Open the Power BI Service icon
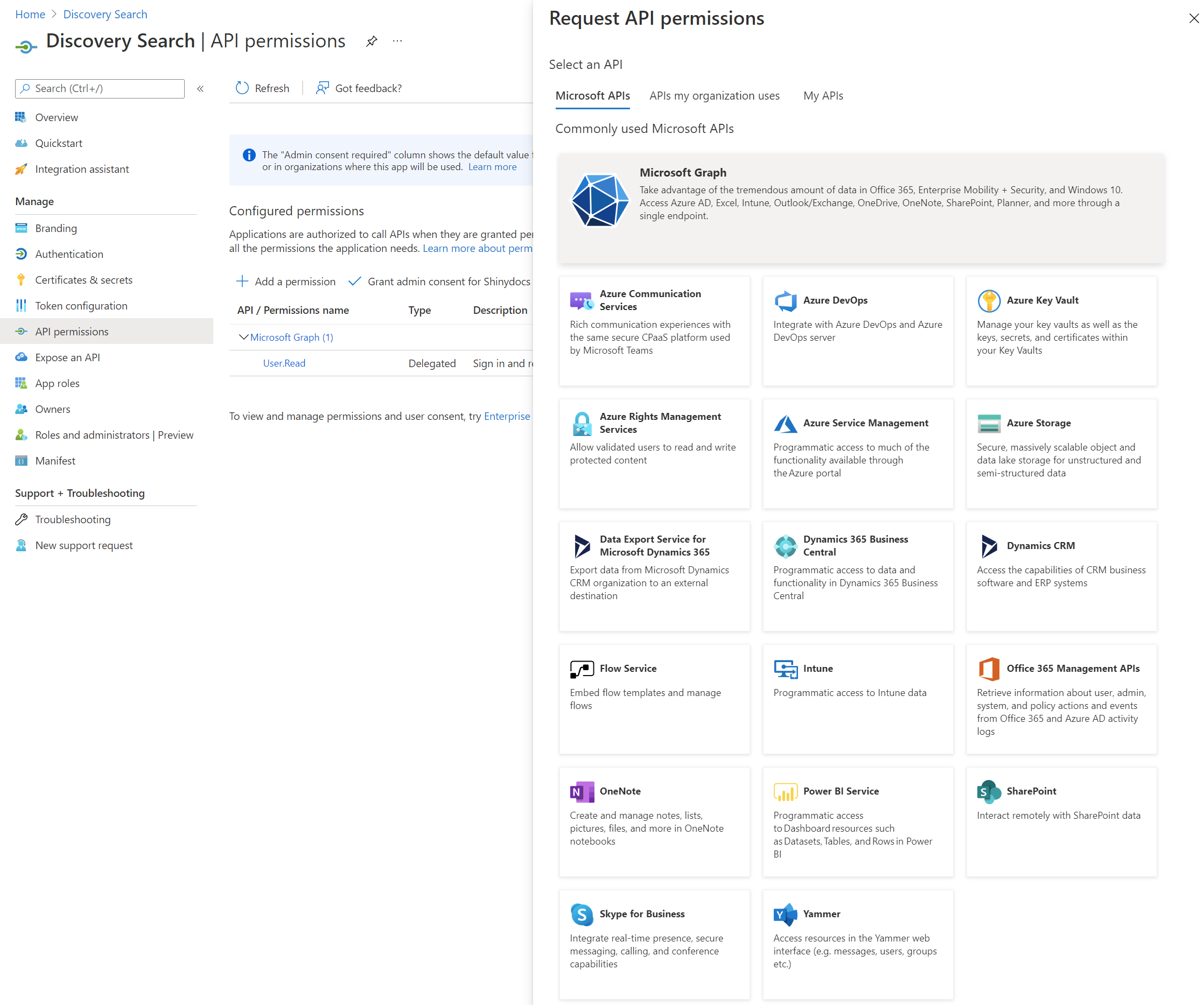Screen dimensions: 1204x1005 785,791
